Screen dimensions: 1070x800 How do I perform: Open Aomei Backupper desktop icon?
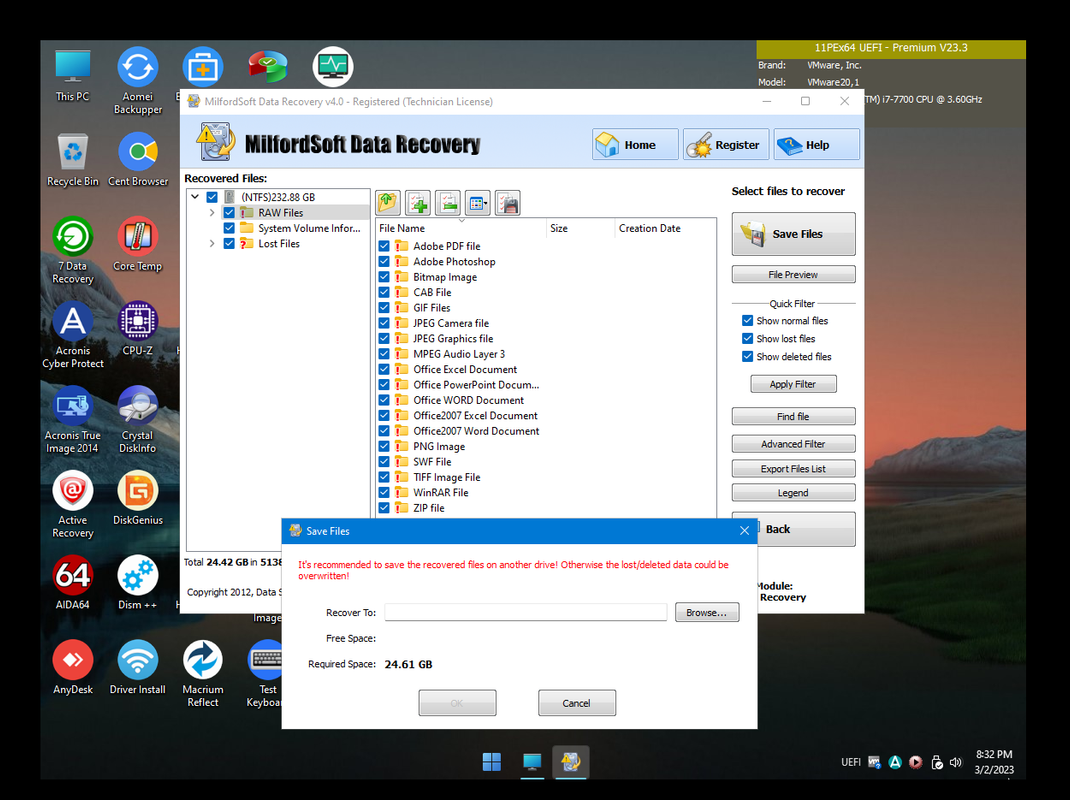(138, 81)
